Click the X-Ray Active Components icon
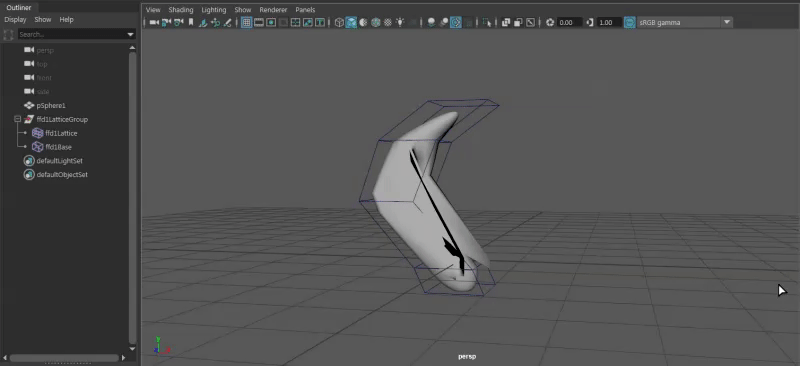Screen dimensions: 800x366 pyautogui.click(x=518, y=22)
